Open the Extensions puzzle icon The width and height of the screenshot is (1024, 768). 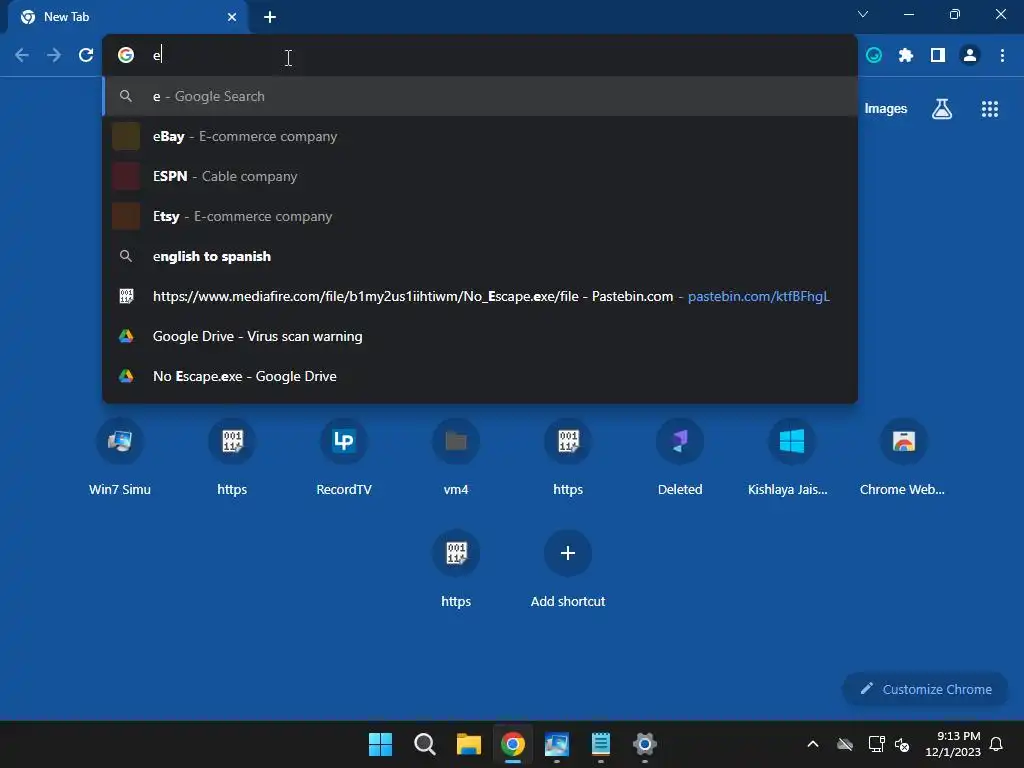click(x=906, y=55)
